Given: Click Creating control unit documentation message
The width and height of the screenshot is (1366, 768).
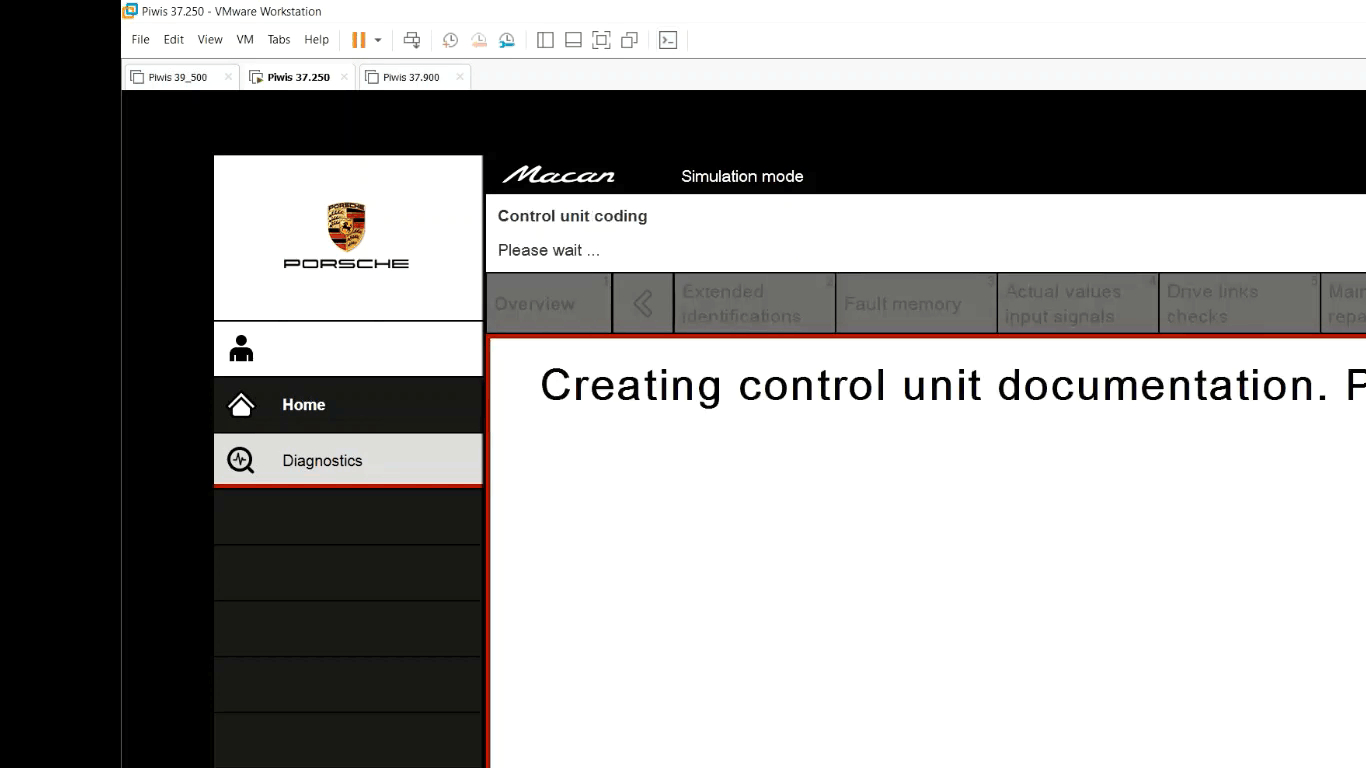Looking at the screenshot, I should pos(952,385).
